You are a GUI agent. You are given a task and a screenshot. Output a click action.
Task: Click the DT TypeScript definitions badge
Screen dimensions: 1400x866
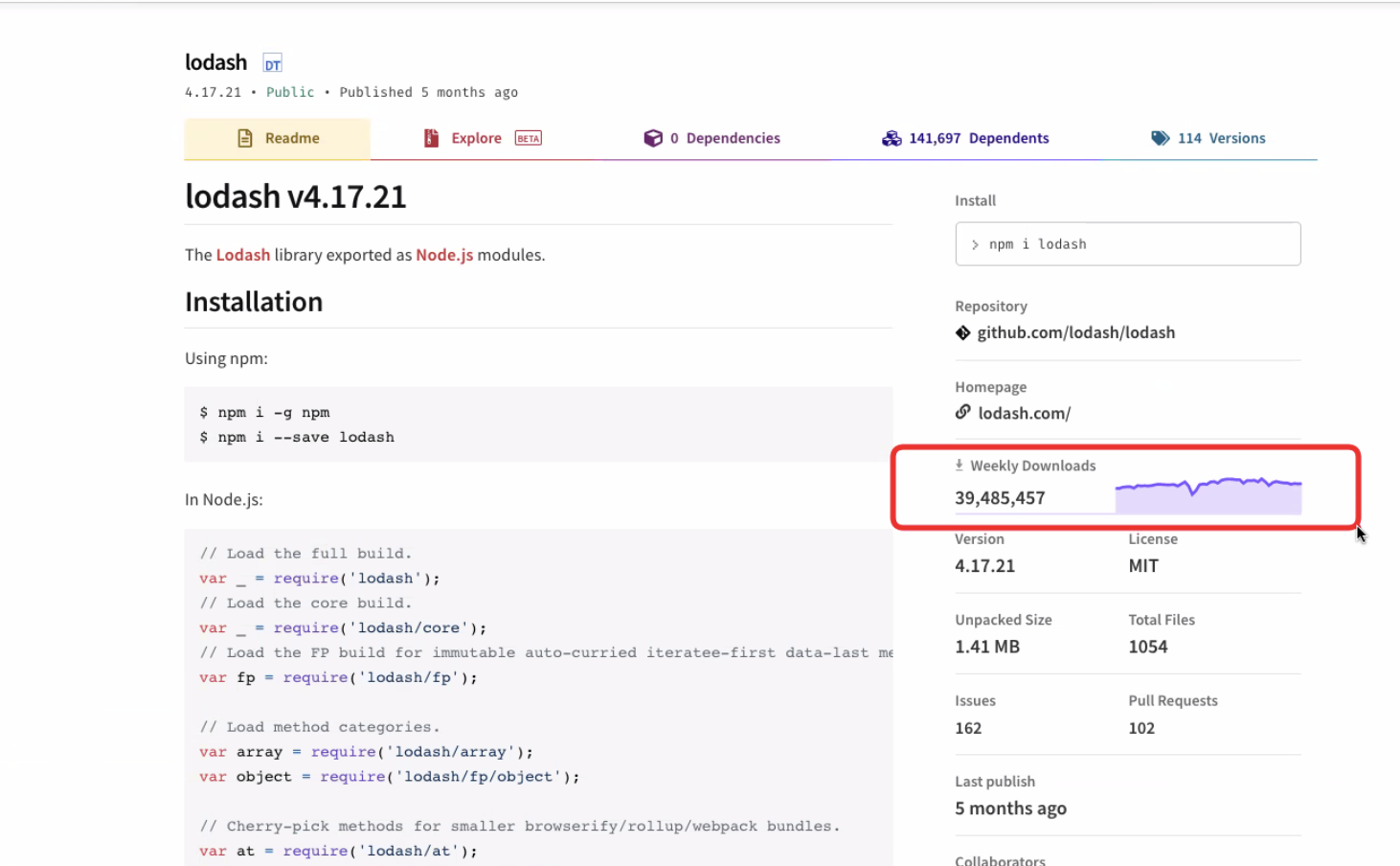273,64
